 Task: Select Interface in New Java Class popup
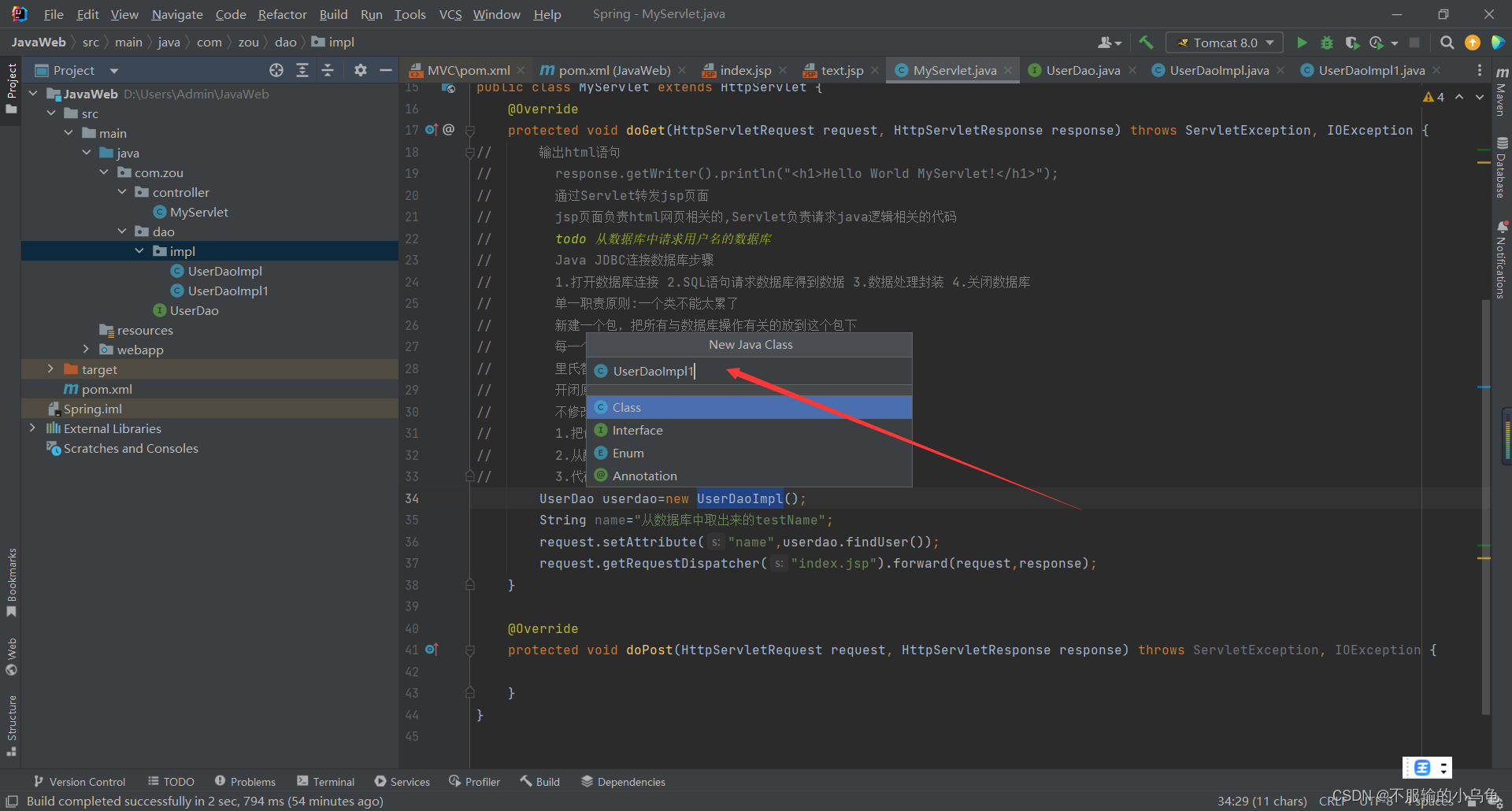point(749,430)
